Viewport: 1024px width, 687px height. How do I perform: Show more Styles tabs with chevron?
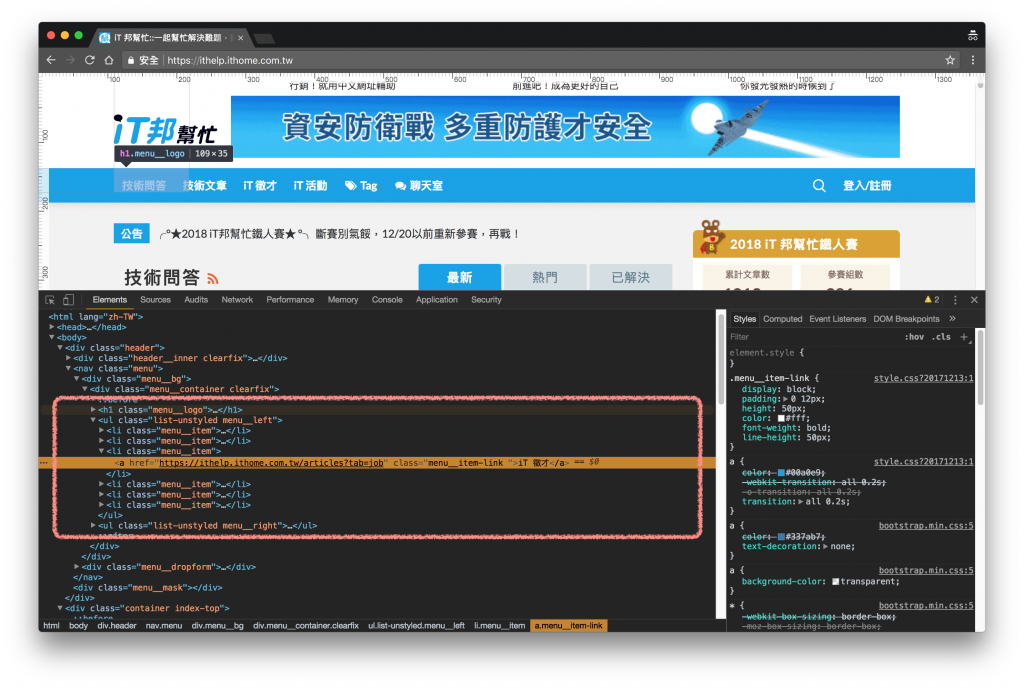click(952, 319)
